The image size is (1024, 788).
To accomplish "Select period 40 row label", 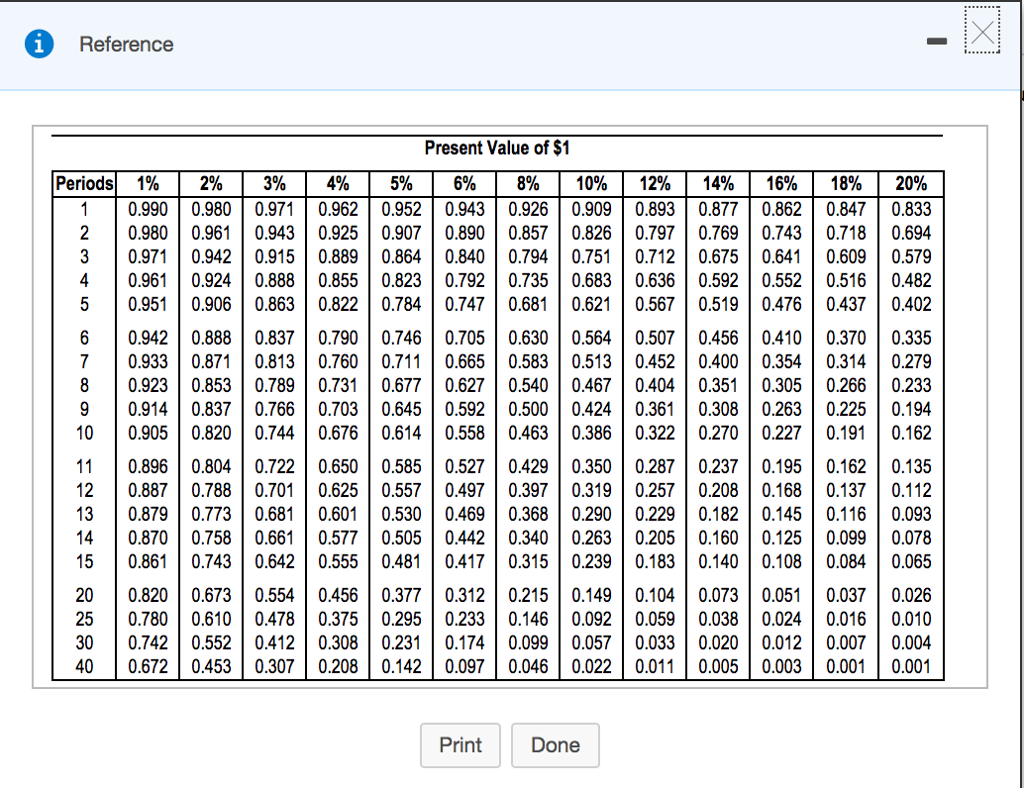I will (83, 667).
